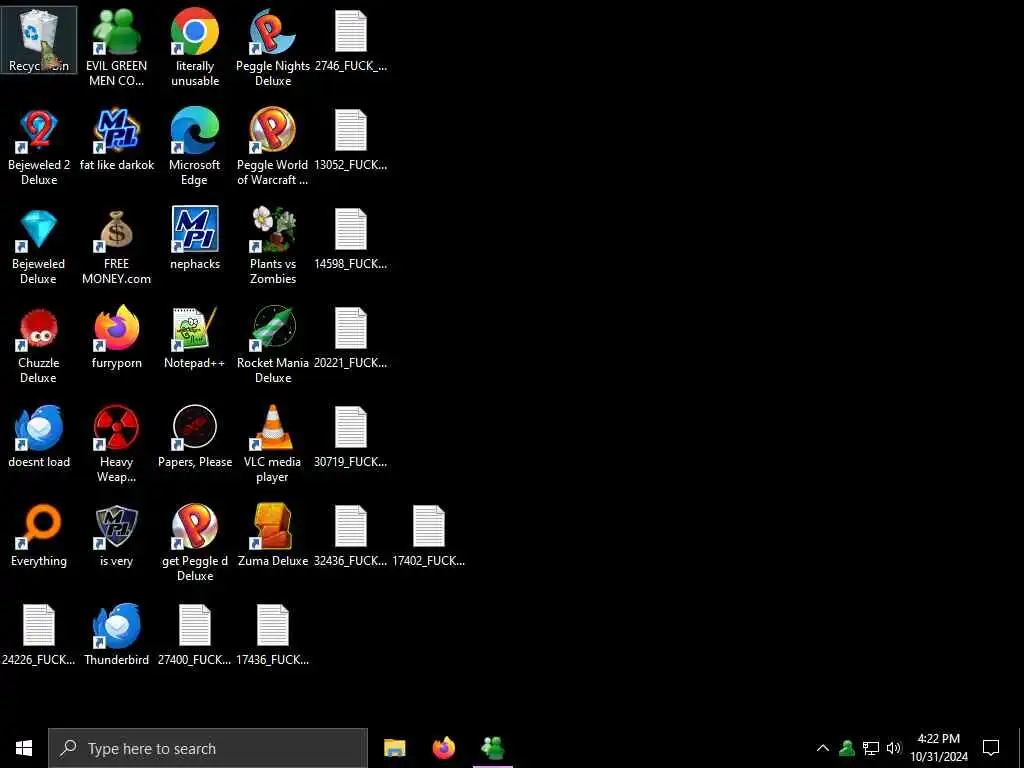This screenshot has width=1024, height=768.
Task: Click the fat like darkok shortcut
Action: 116,140
